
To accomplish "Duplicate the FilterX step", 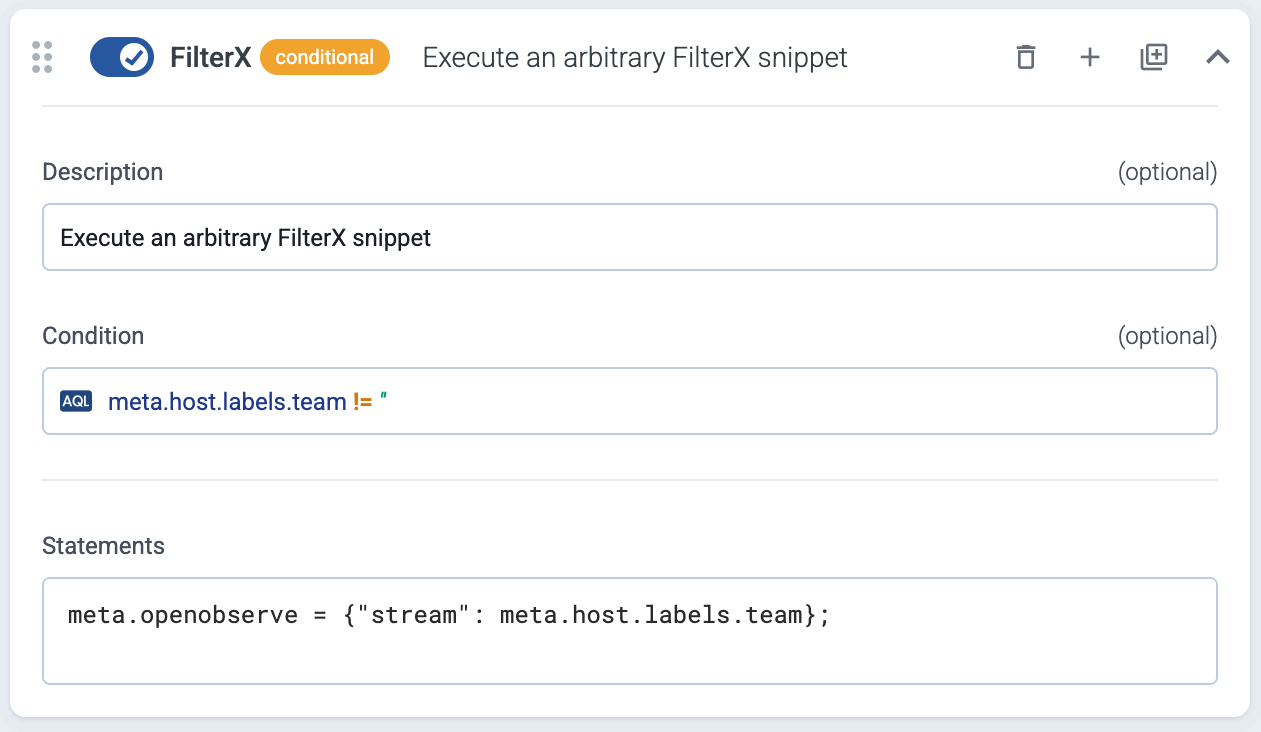I will [1154, 57].
